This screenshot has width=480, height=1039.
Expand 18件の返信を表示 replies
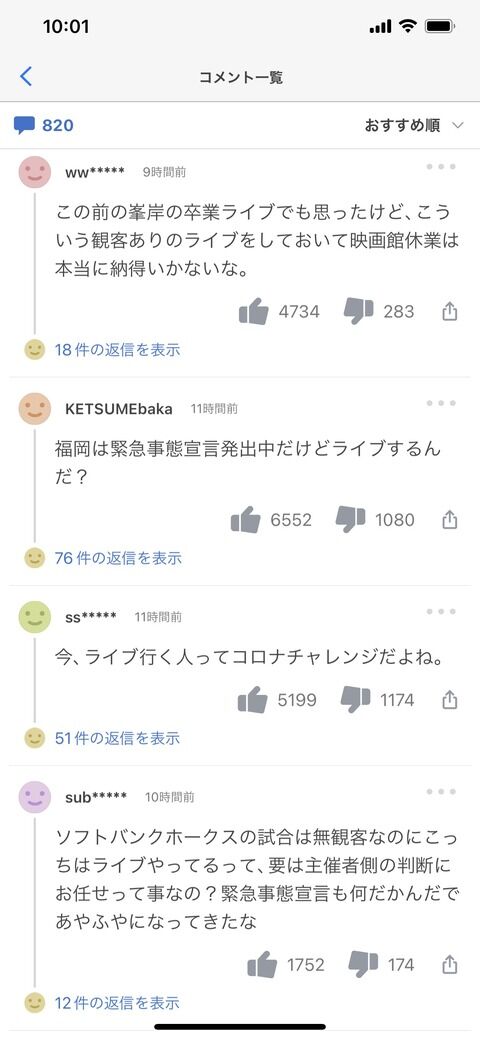pos(117,350)
